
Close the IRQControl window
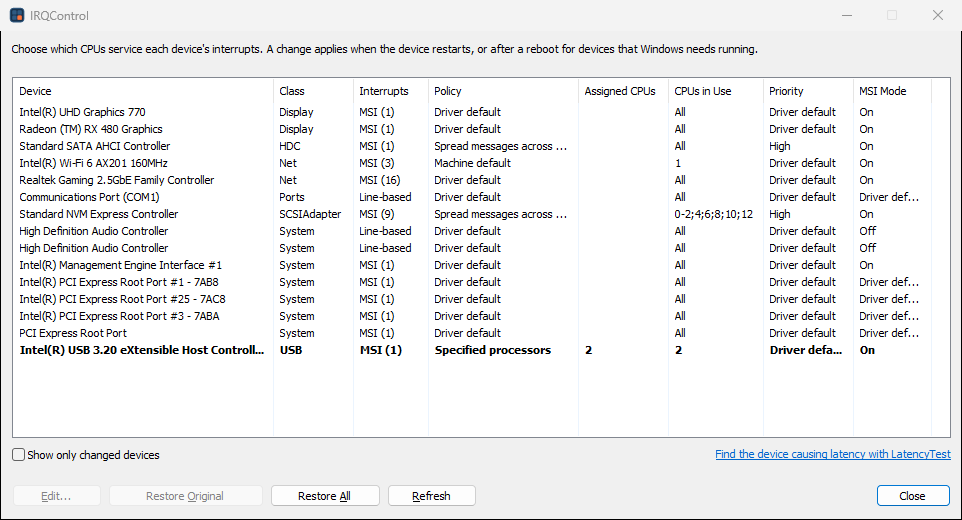tap(937, 15)
